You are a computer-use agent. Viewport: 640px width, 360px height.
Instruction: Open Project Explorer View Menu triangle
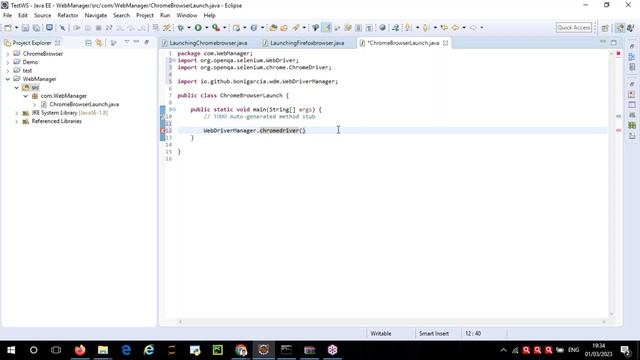click(127, 42)
